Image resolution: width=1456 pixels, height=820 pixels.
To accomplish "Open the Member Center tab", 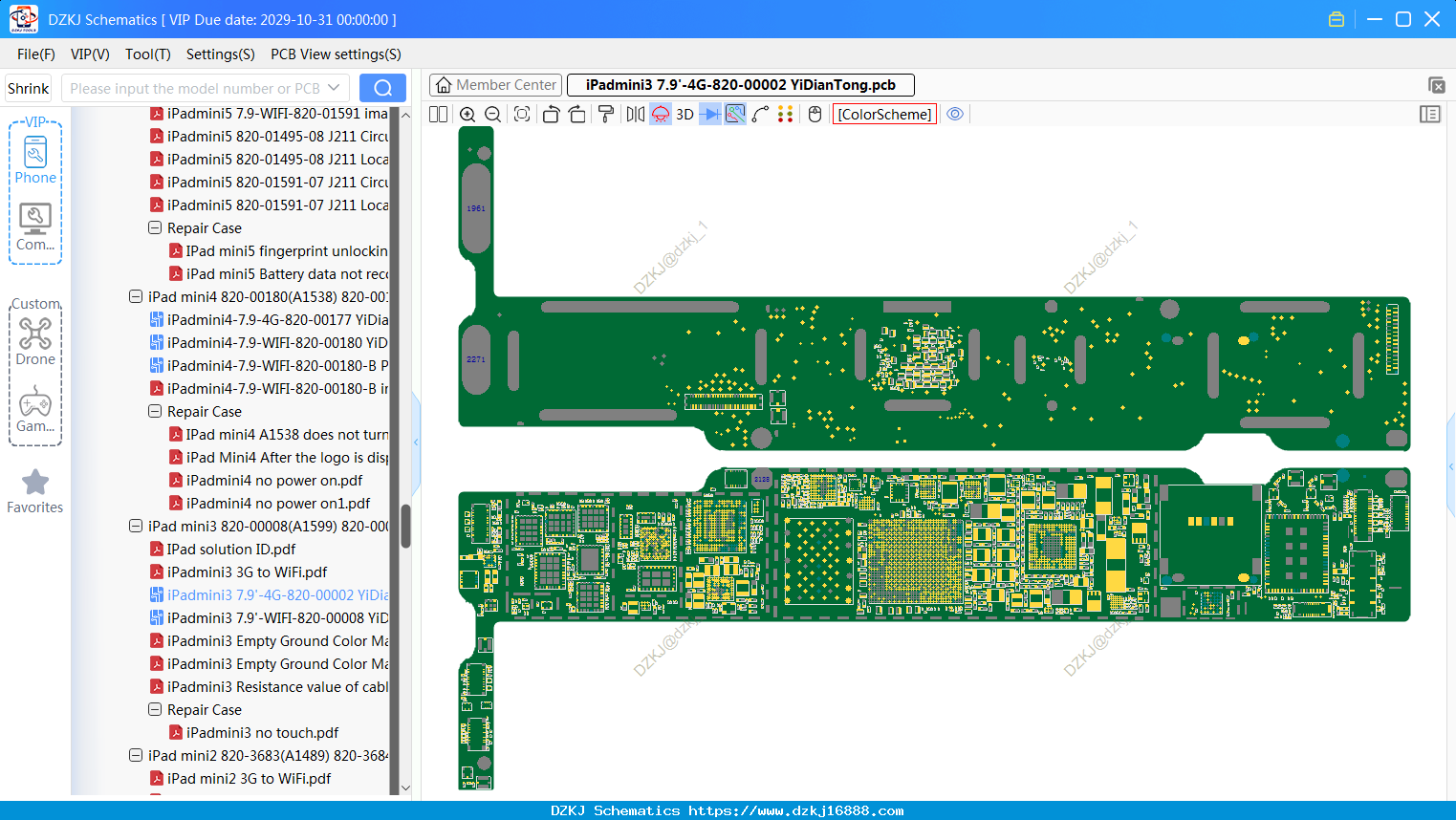I will pos(496,85).
